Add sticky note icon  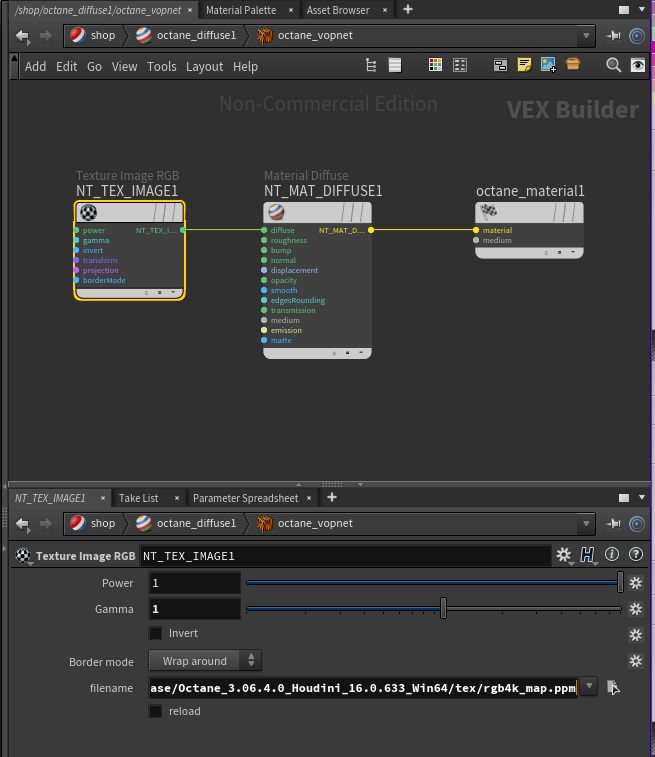(x=524, y=65)
